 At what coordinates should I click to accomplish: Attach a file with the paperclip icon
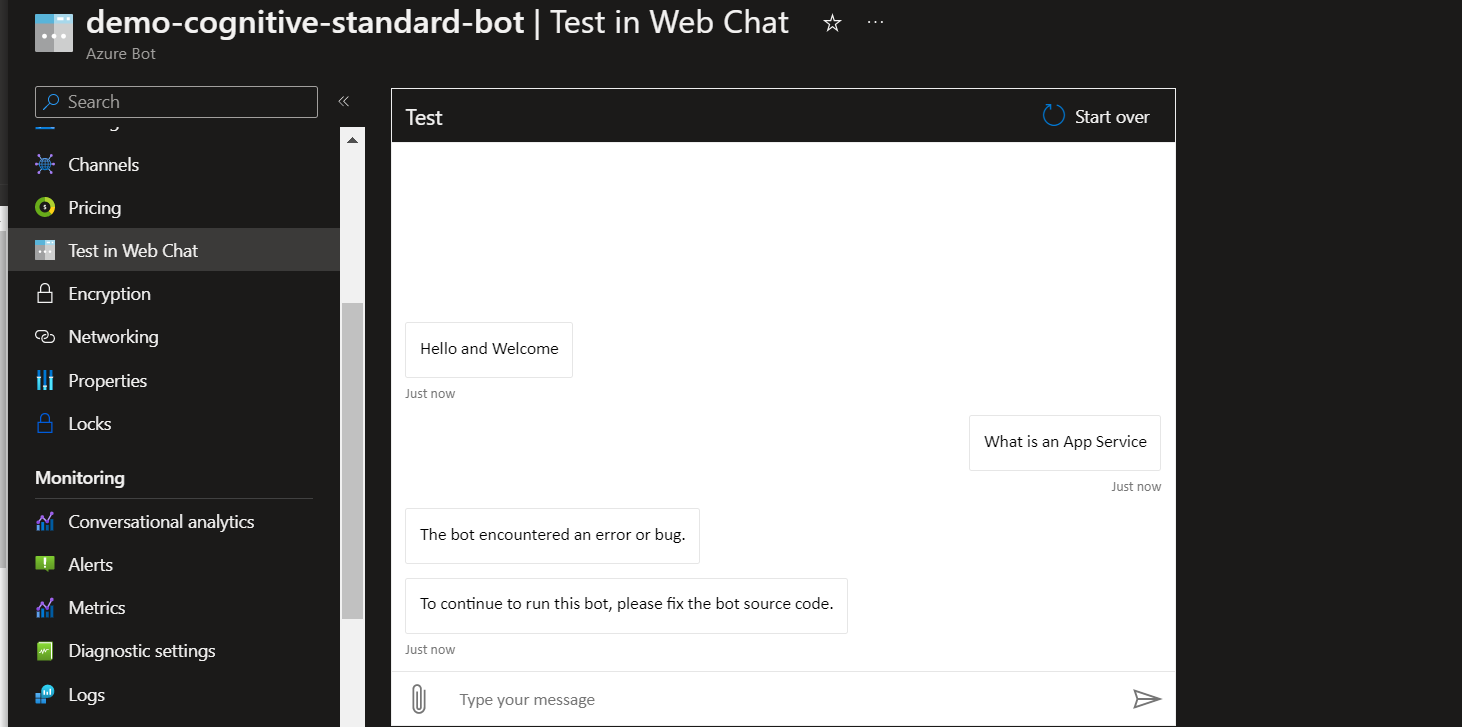pyautogui.click(x=419, y=699)
